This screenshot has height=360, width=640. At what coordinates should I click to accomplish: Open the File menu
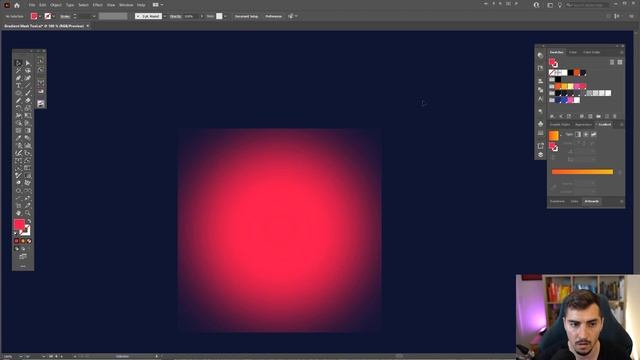tap(32, 5)
